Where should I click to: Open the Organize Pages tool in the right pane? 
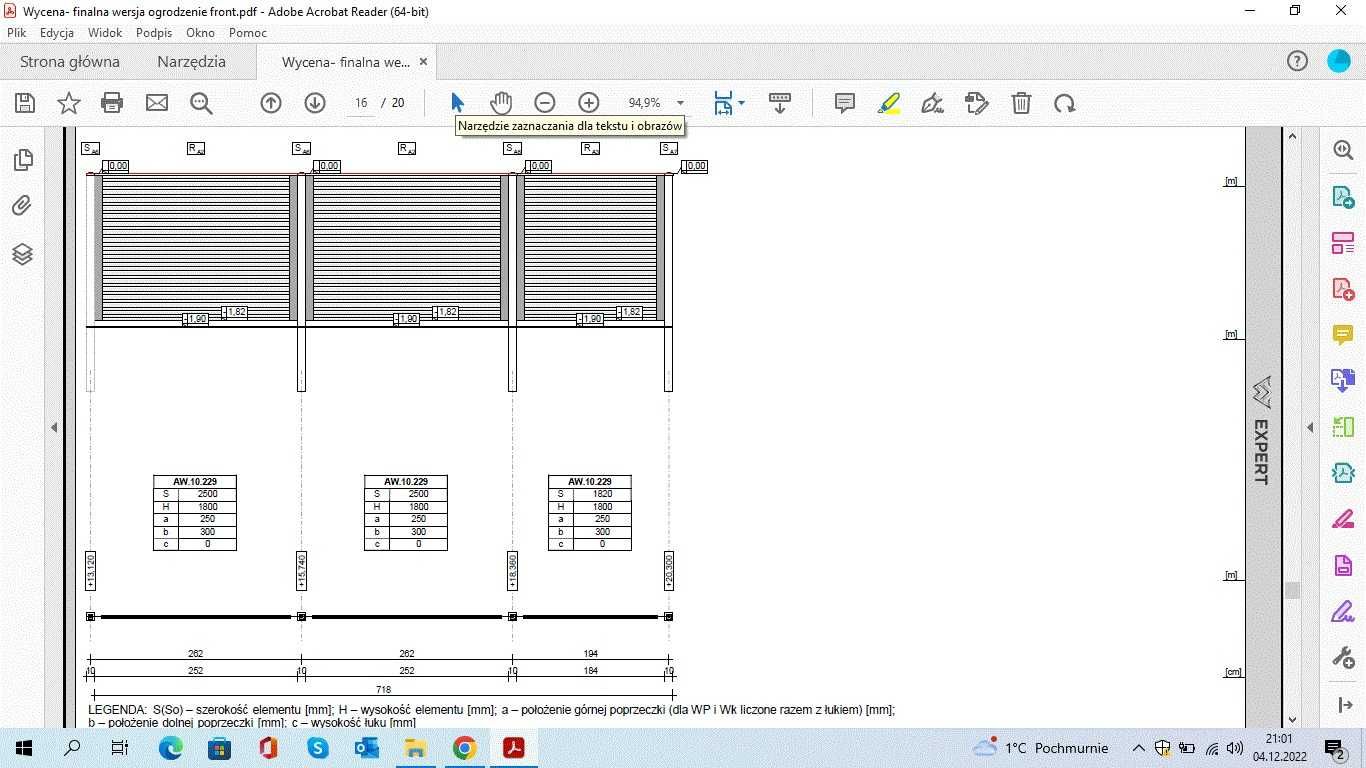pos(1343,427)
